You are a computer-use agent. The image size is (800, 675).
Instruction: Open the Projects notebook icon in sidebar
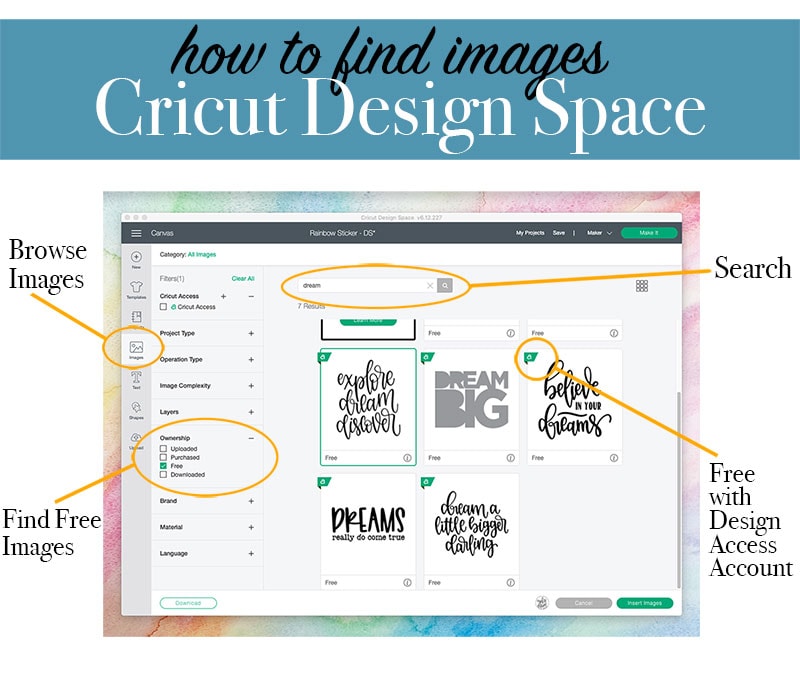coord(136,317)
